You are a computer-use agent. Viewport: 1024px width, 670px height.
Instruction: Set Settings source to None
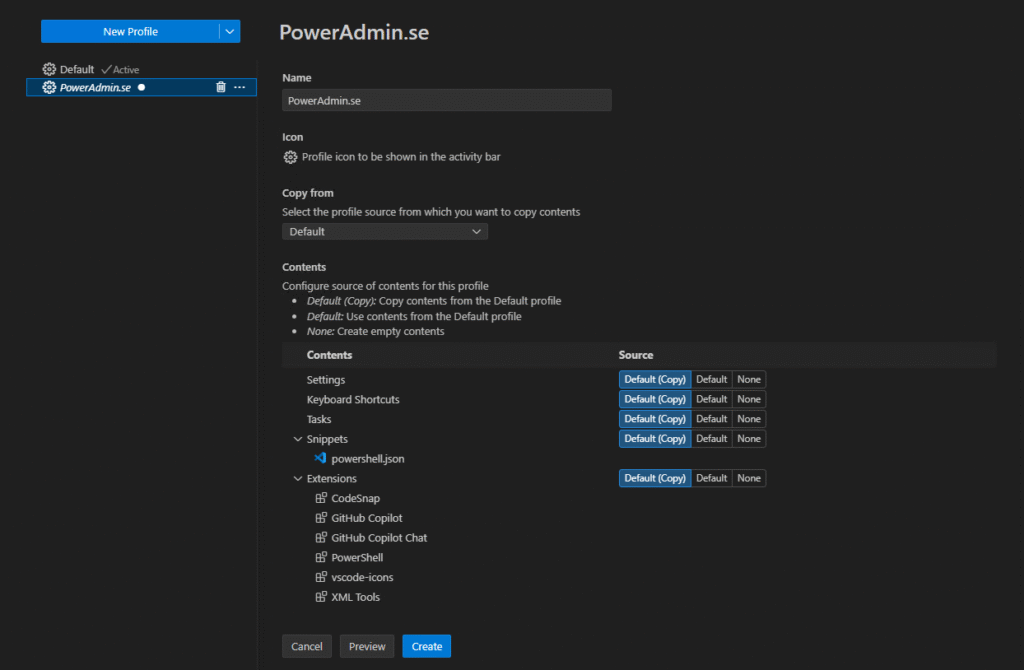[x=748, y=379]
